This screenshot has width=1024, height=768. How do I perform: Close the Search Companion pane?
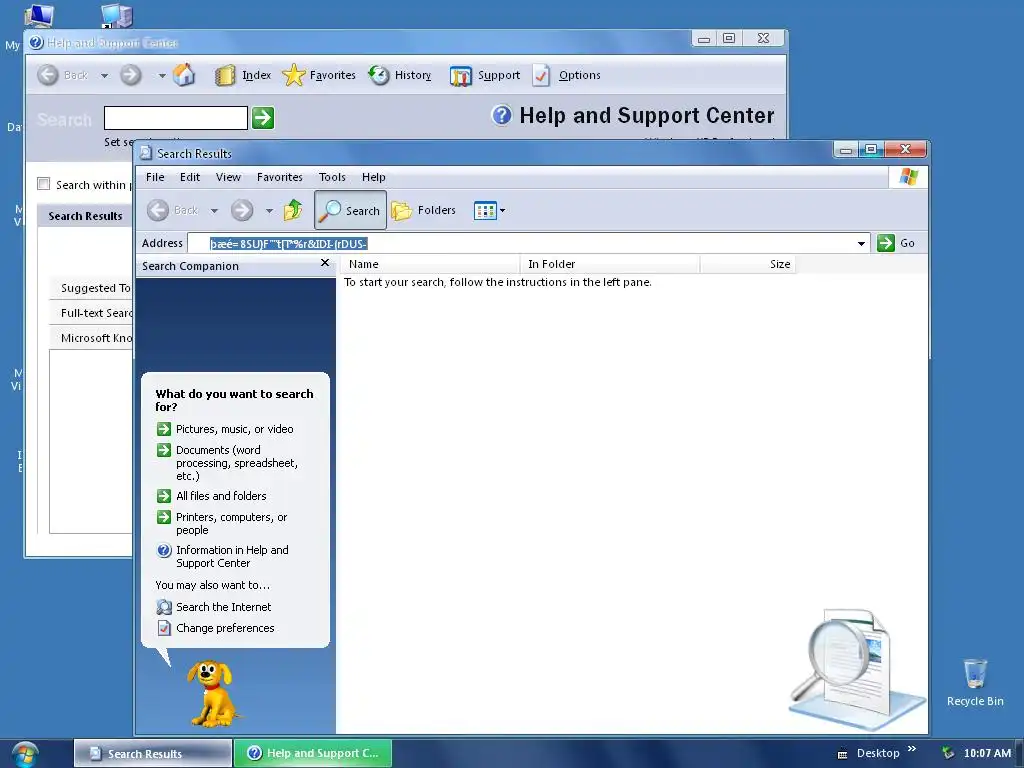325,263
